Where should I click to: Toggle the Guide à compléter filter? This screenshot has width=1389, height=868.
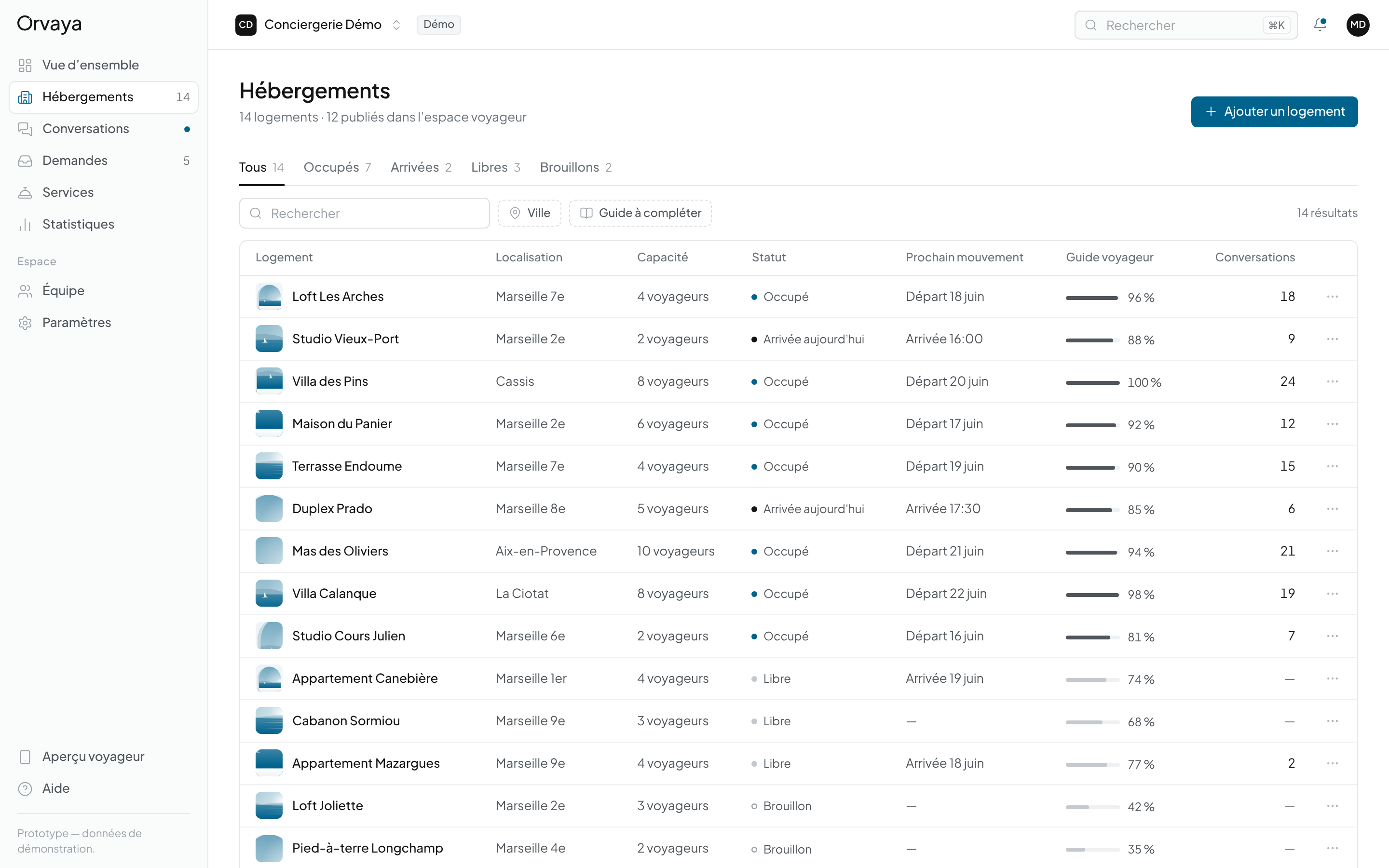click(640, 213)
